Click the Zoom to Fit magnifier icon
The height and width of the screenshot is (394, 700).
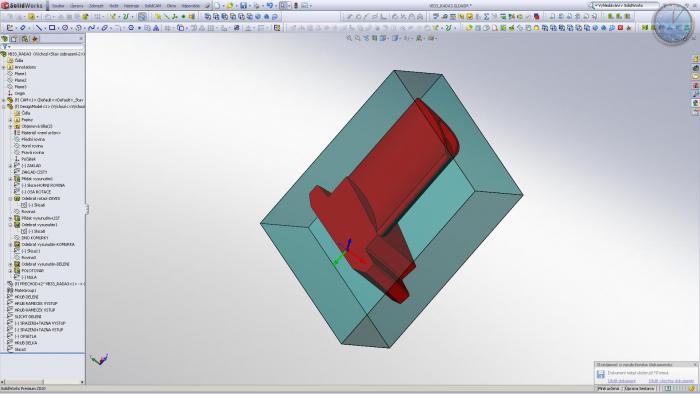click(349, 38)
